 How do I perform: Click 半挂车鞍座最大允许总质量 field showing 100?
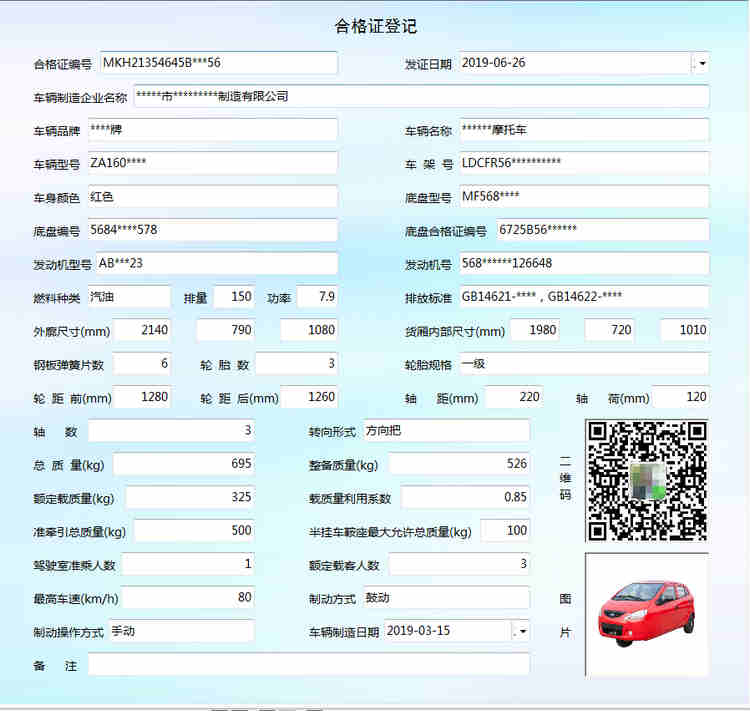[505, 531]
